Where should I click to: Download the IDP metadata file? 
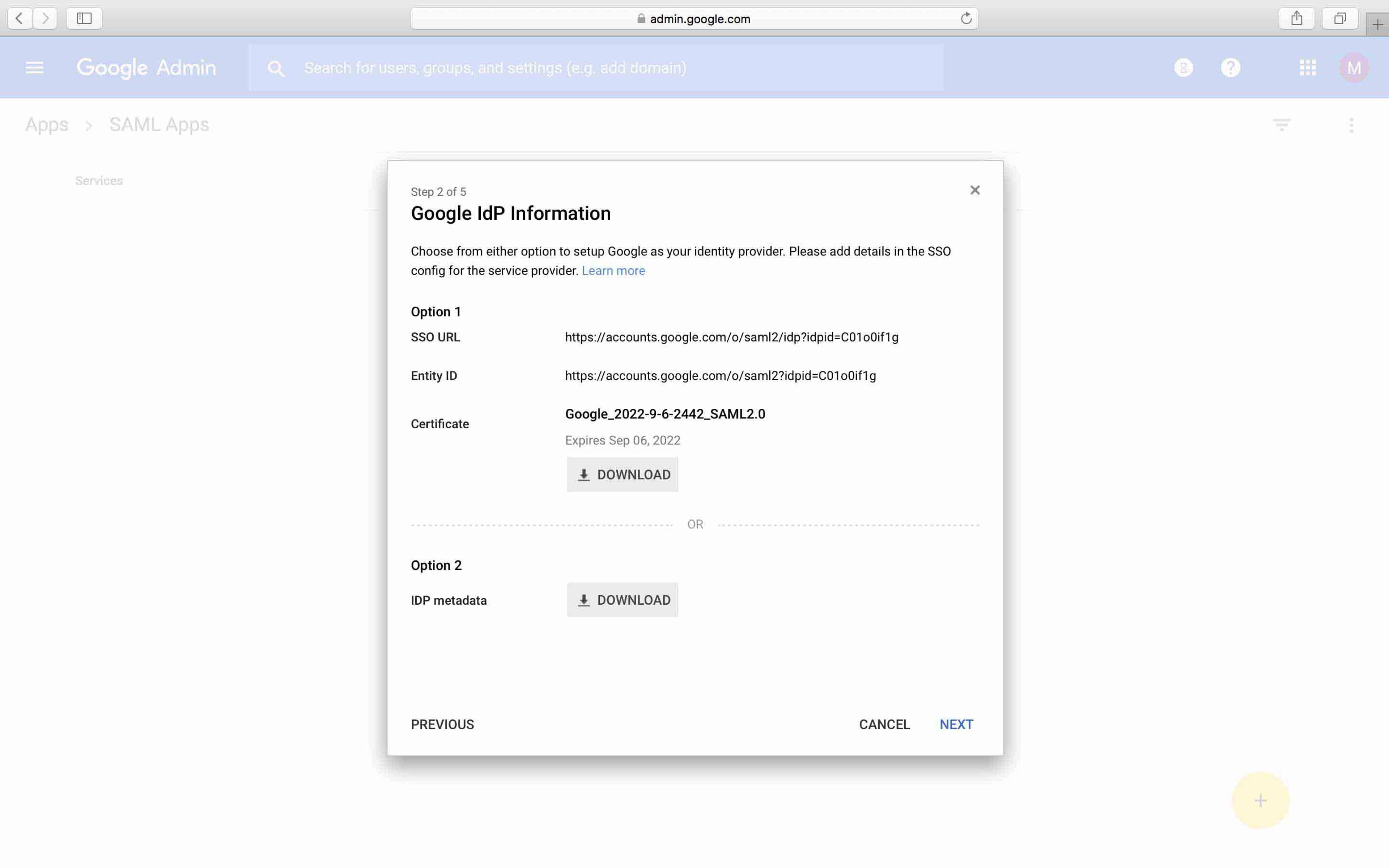(x=622, y=600)
